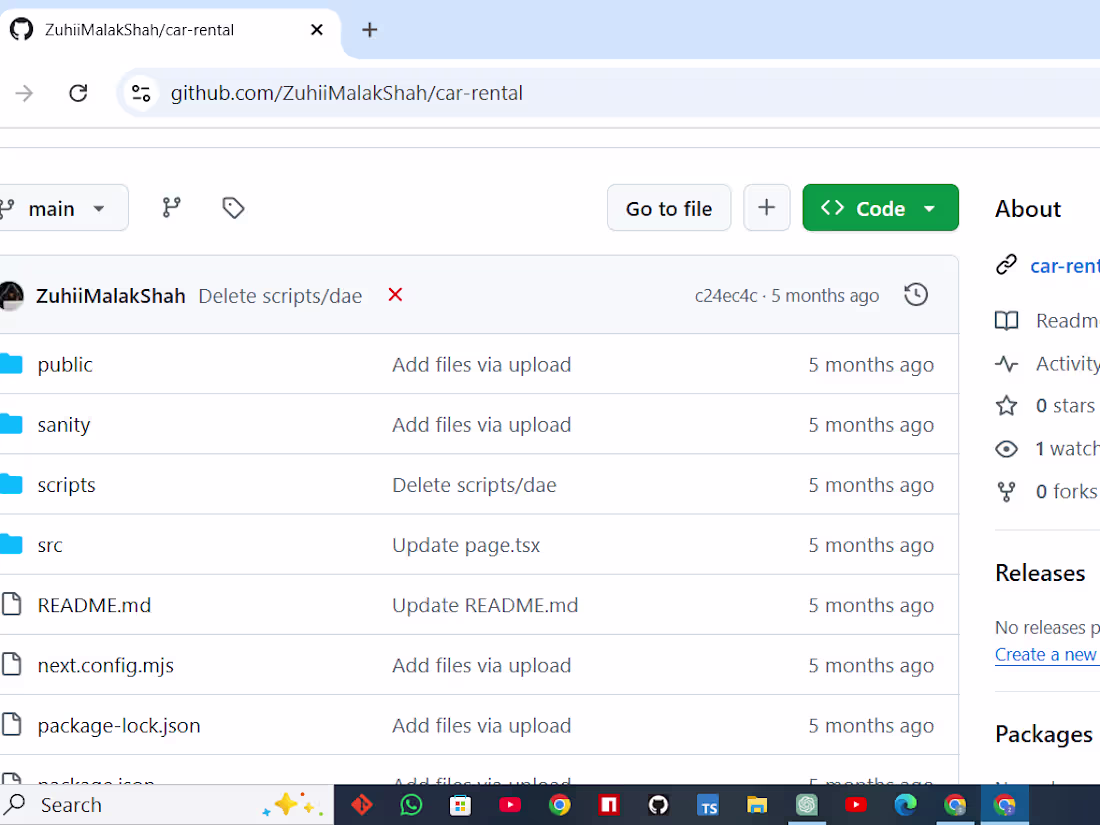Open a new browser tab
Screen dimensions: 1100x825
(369, 30)
